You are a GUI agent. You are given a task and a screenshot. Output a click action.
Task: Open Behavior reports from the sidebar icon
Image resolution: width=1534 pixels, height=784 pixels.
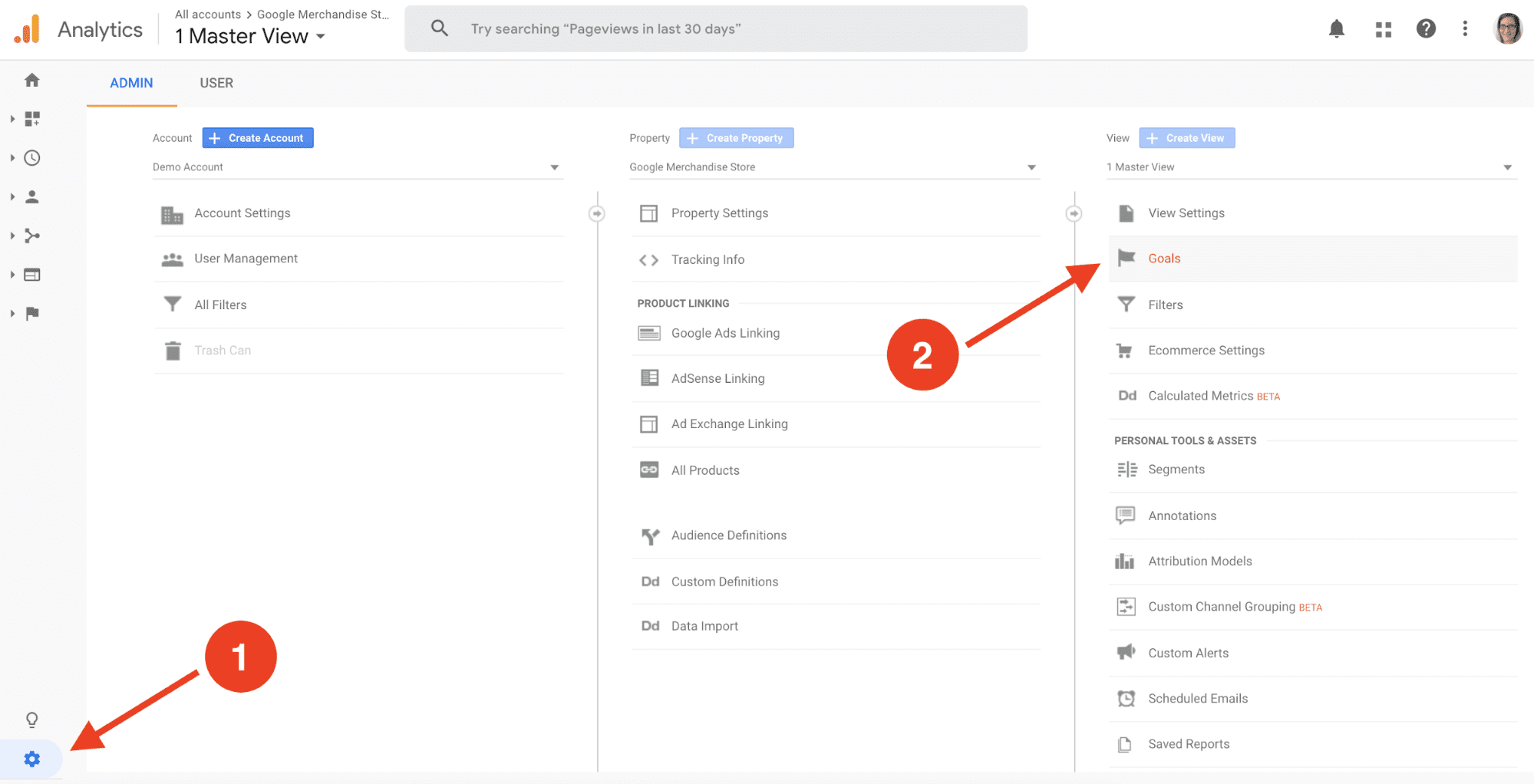coord(31,274)
